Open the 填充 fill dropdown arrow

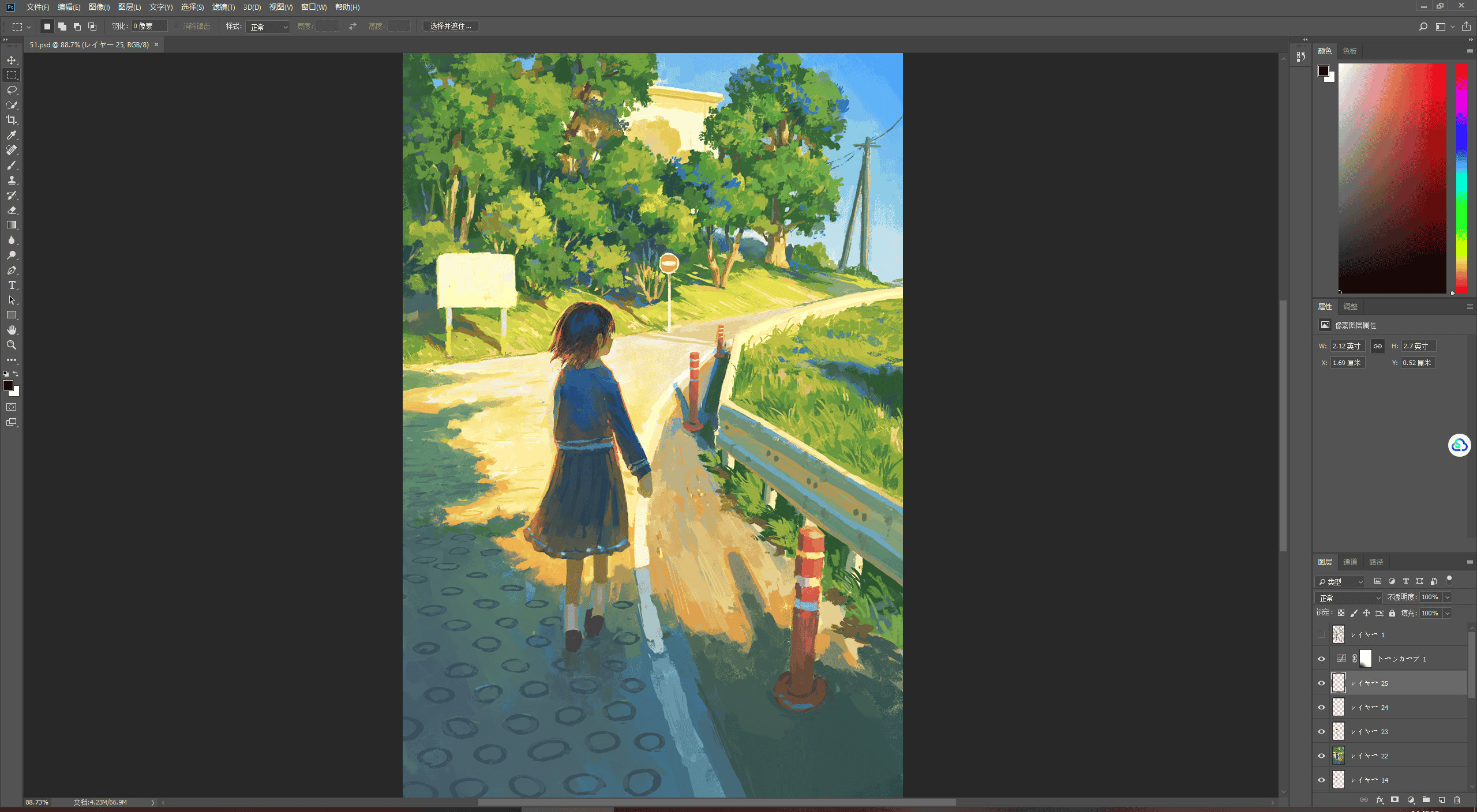pyautogui.click(x=1448, y=614)
